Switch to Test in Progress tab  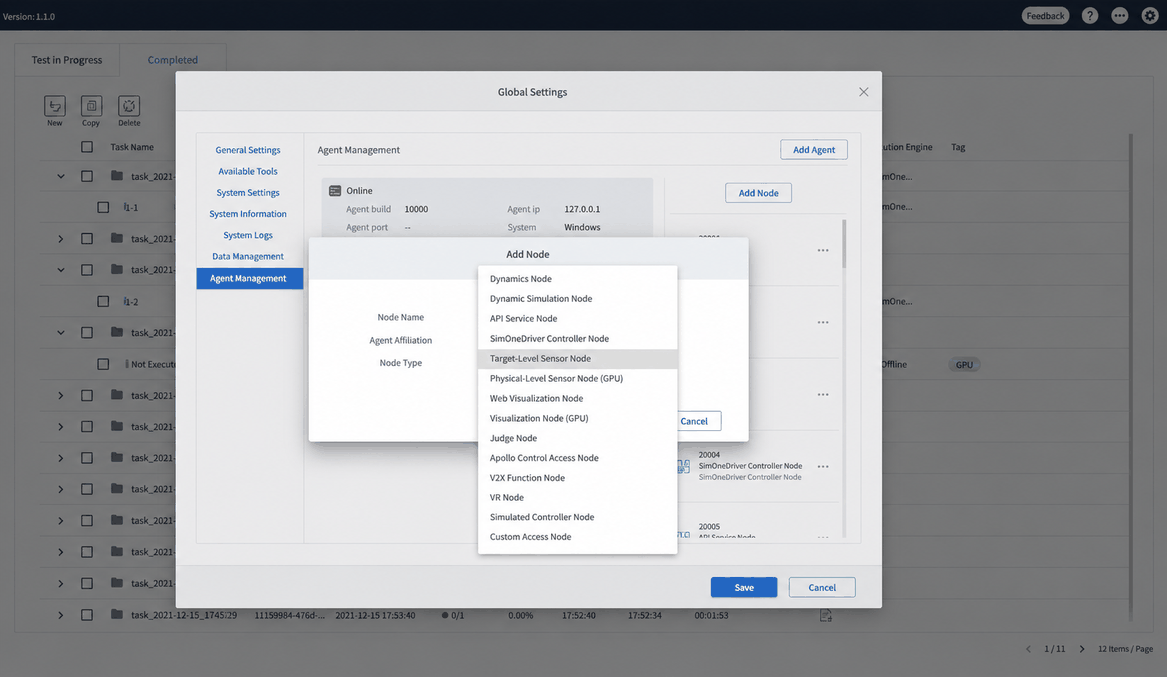point(67,60)
